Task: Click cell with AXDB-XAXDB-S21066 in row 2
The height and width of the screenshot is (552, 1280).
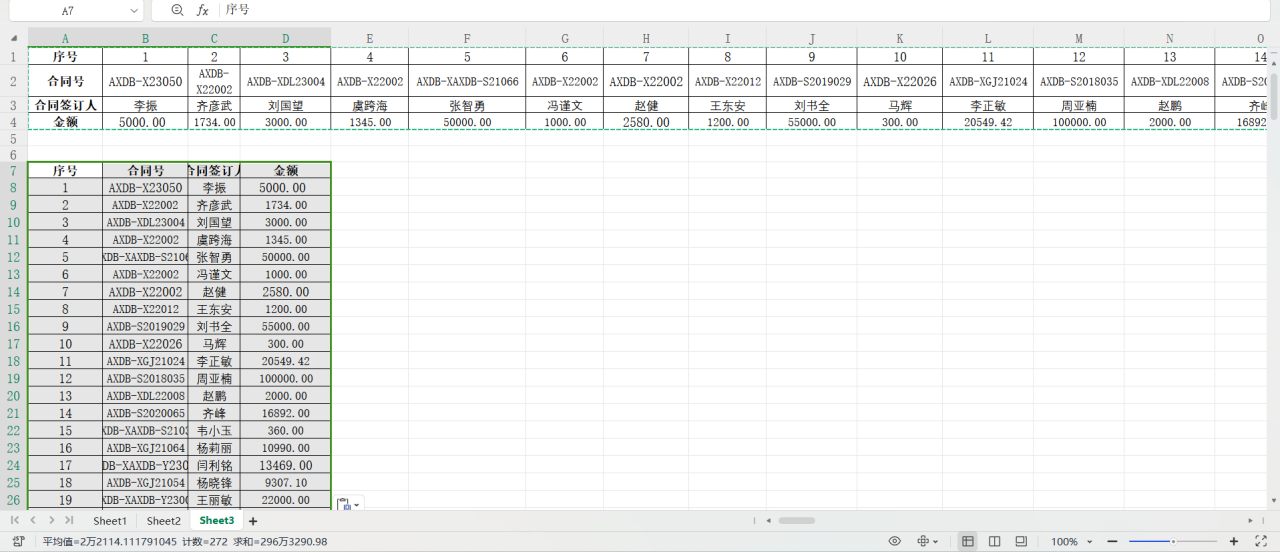Action: (x=467, y=81)
